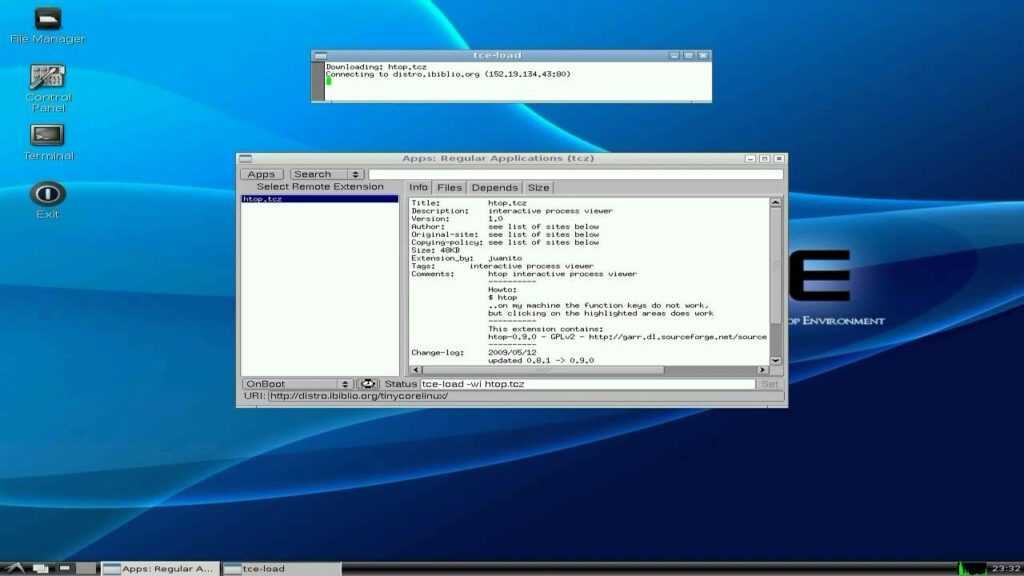The height and width of the screenshot is (576, 1024).
Task: Click the search text input field
Action: (x=575, y=174)
